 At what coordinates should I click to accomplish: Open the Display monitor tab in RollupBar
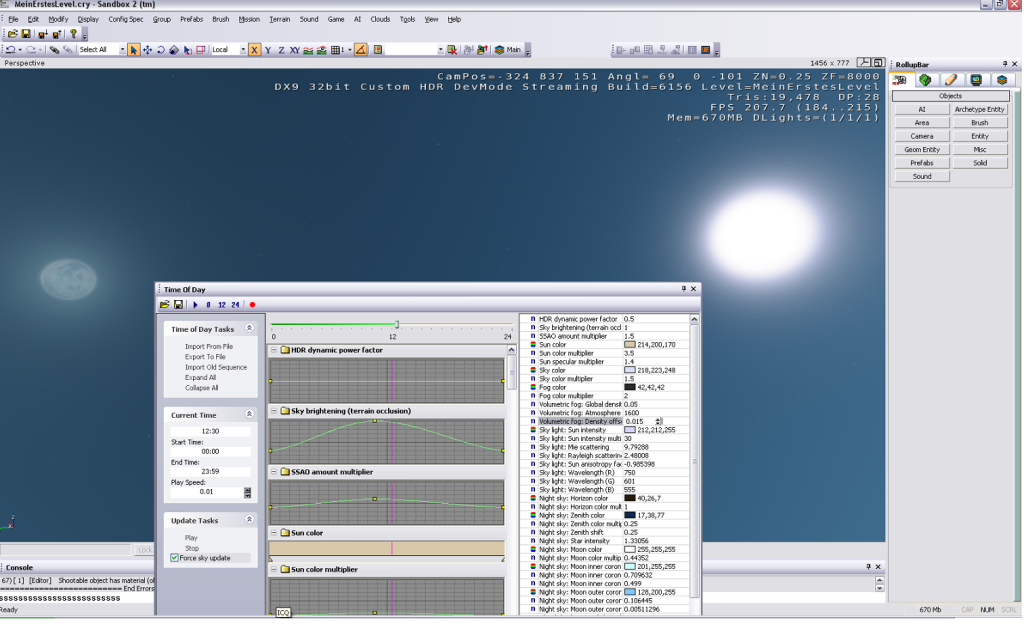(x=976, y=80)
